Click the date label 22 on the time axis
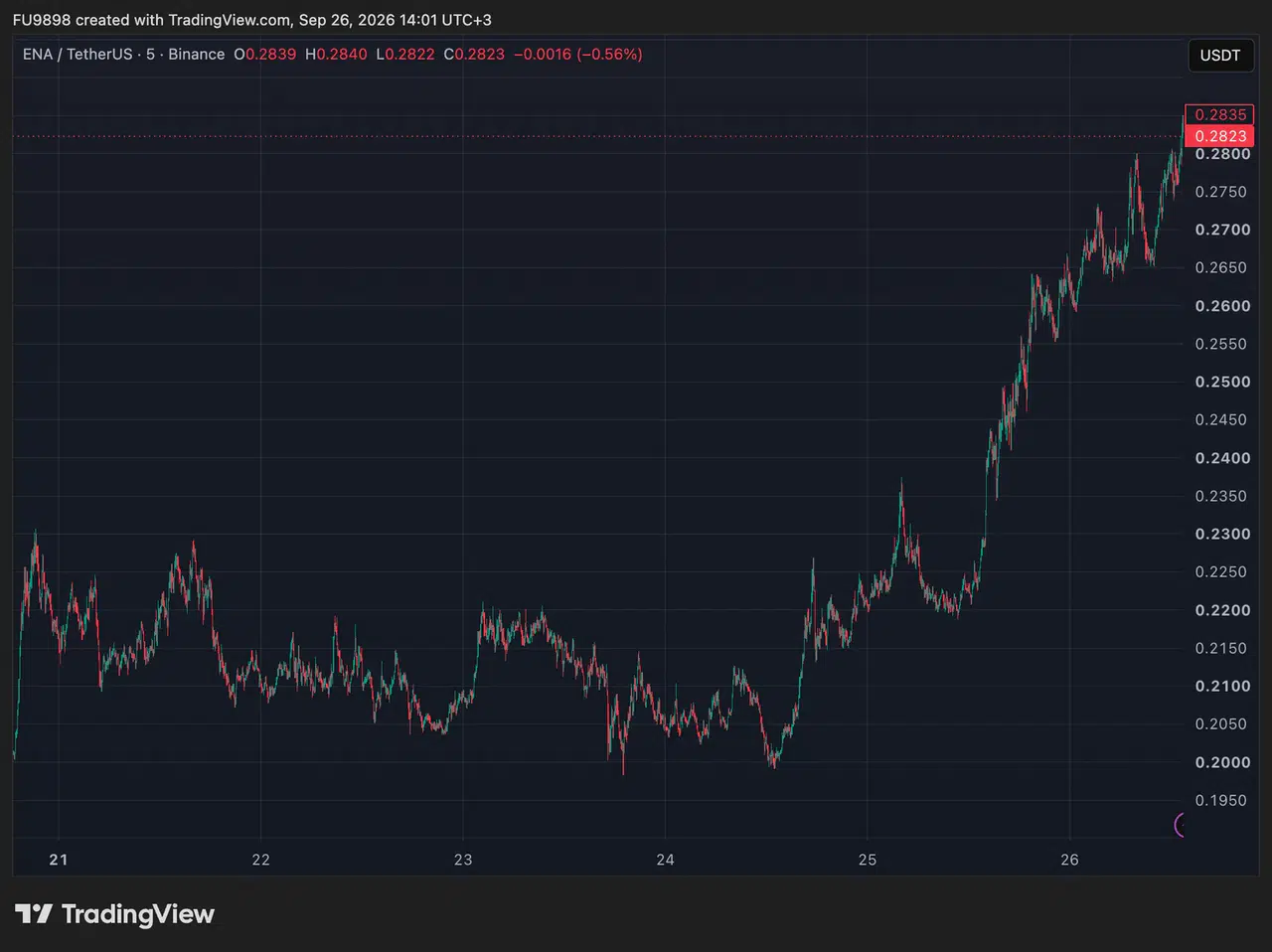This screenshot has width=1272, height=952. click(x=260, y=860)
